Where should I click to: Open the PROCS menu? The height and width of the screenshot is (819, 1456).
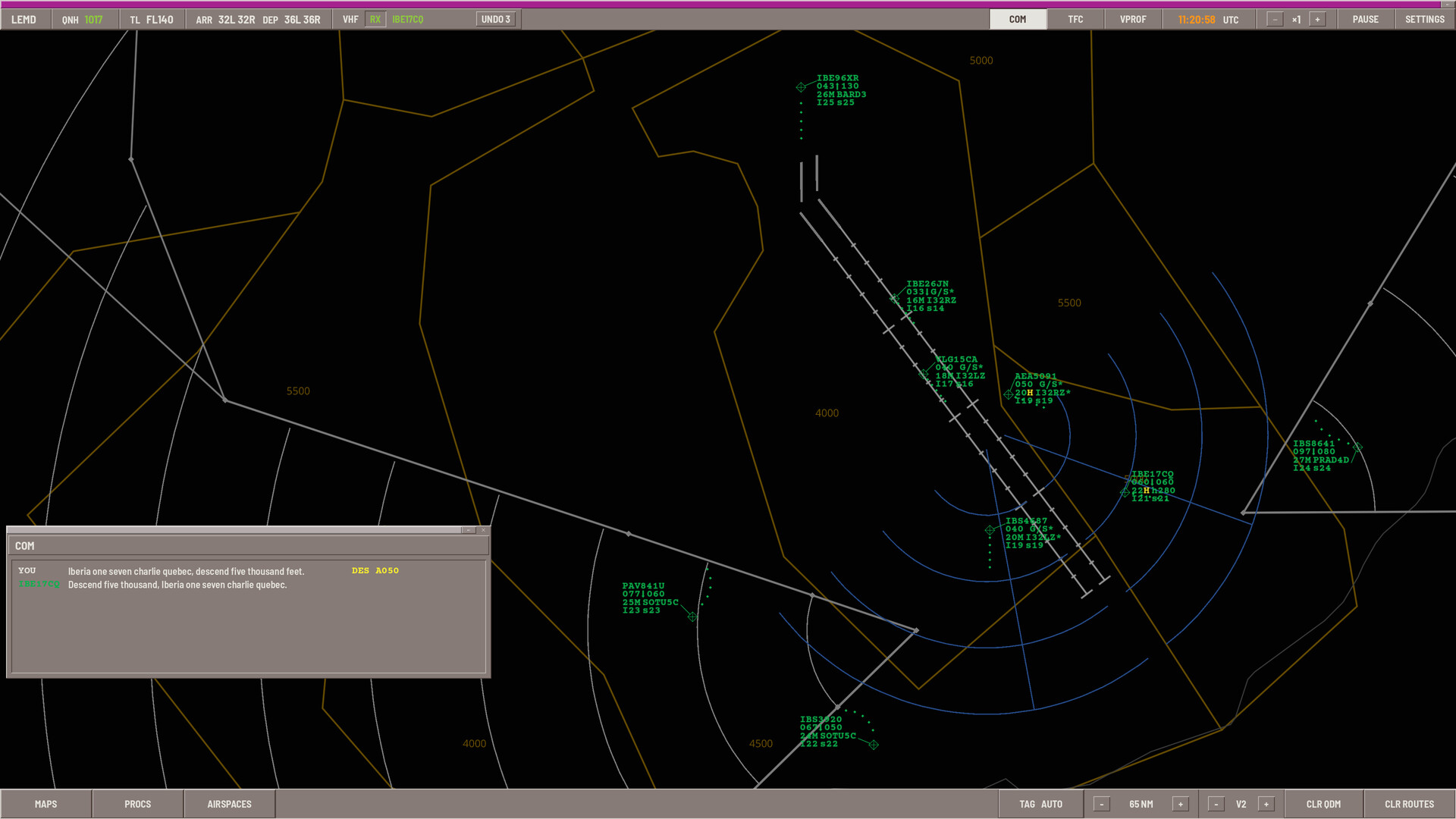point(137,805)
